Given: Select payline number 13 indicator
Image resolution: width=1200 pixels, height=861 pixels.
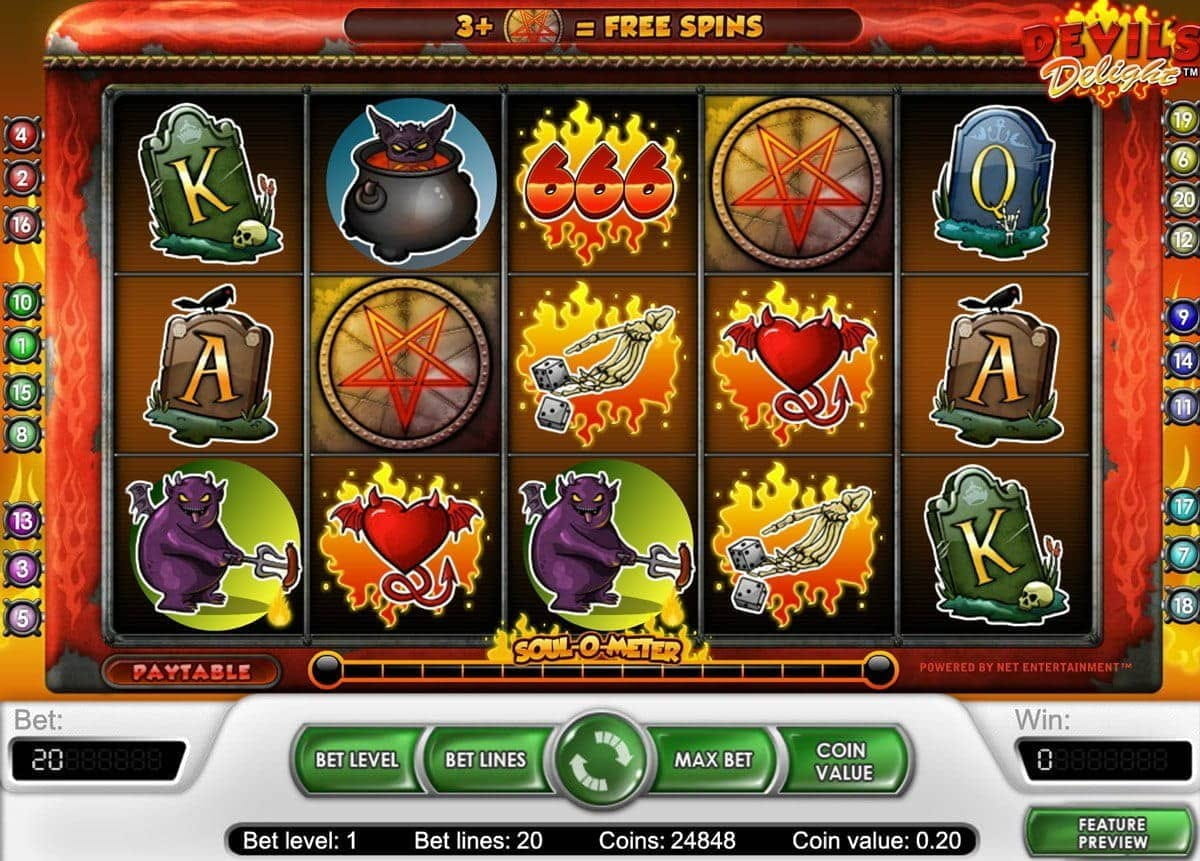Looking at the screenshot, I should click(x=22, y=520).
